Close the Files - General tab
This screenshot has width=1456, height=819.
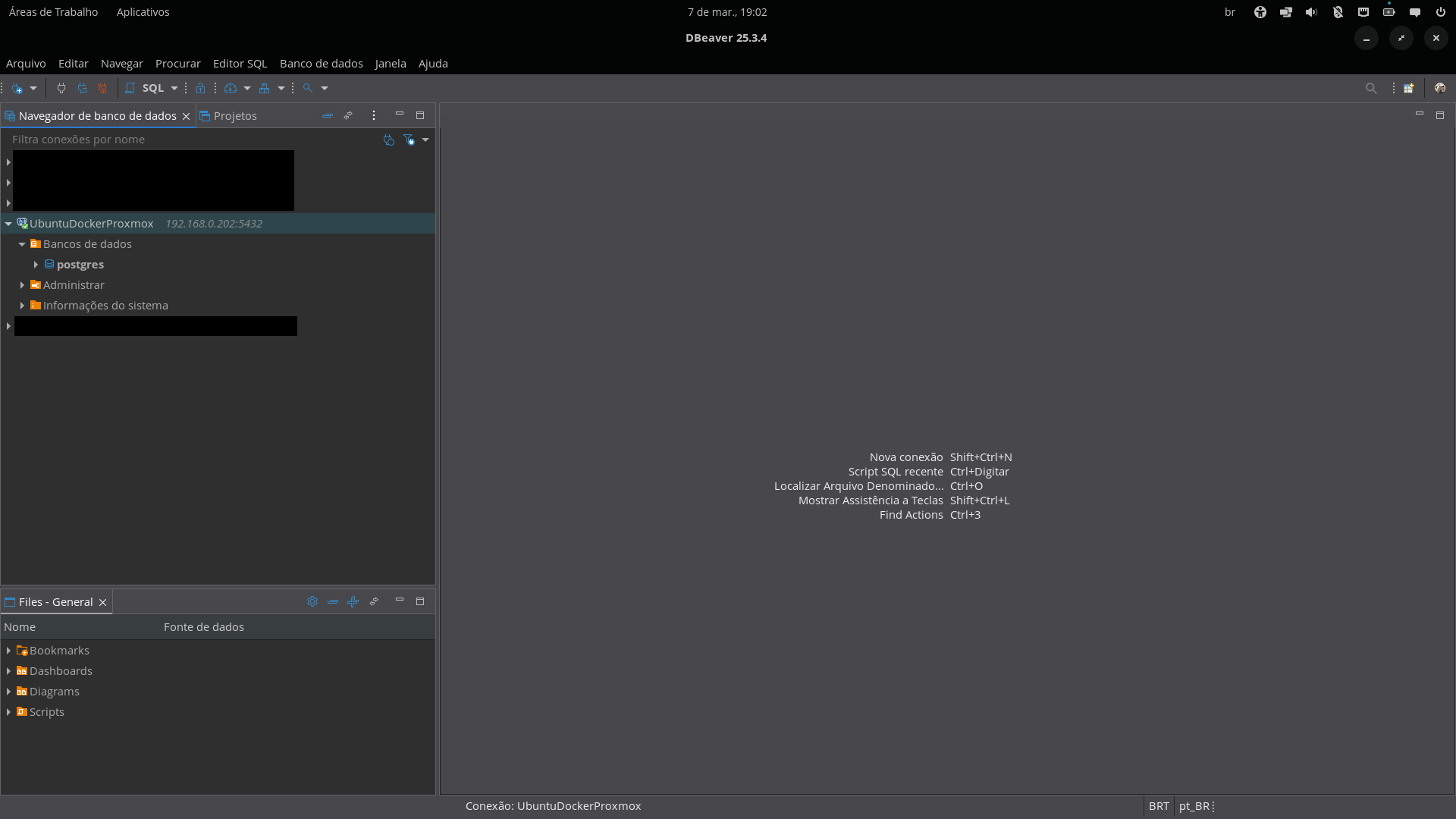tap(103, 602)
